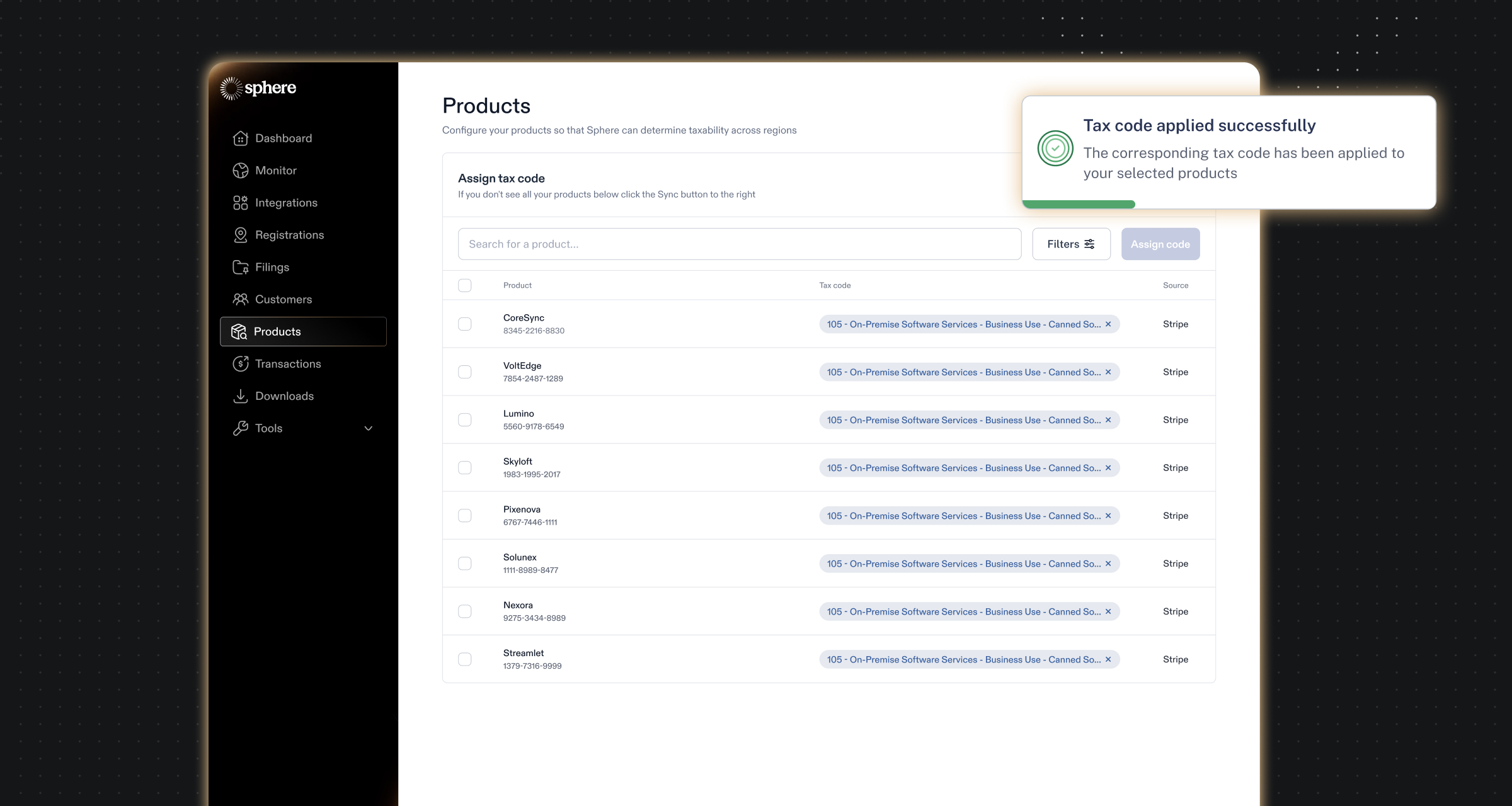Click the green toast progress bar

1079,204
